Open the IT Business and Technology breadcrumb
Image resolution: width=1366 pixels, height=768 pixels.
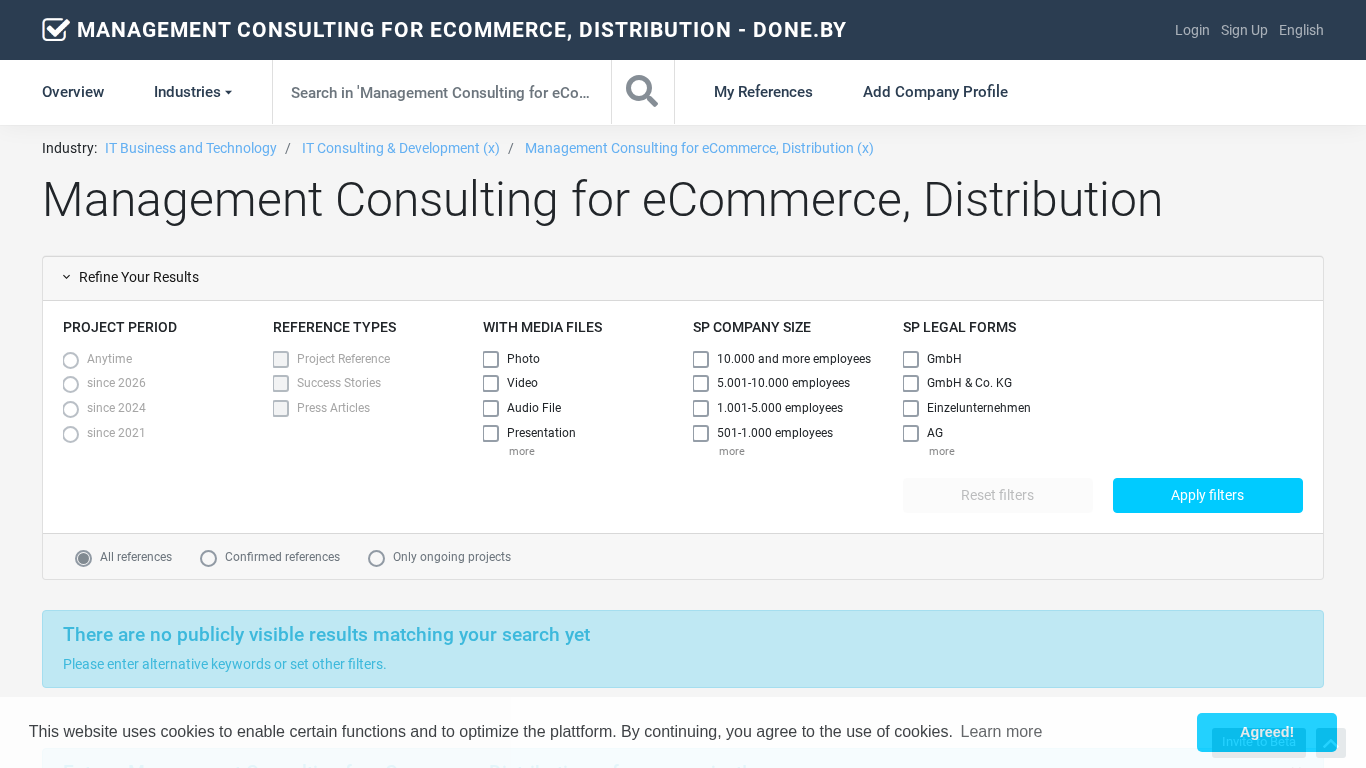tap(191, 148)
